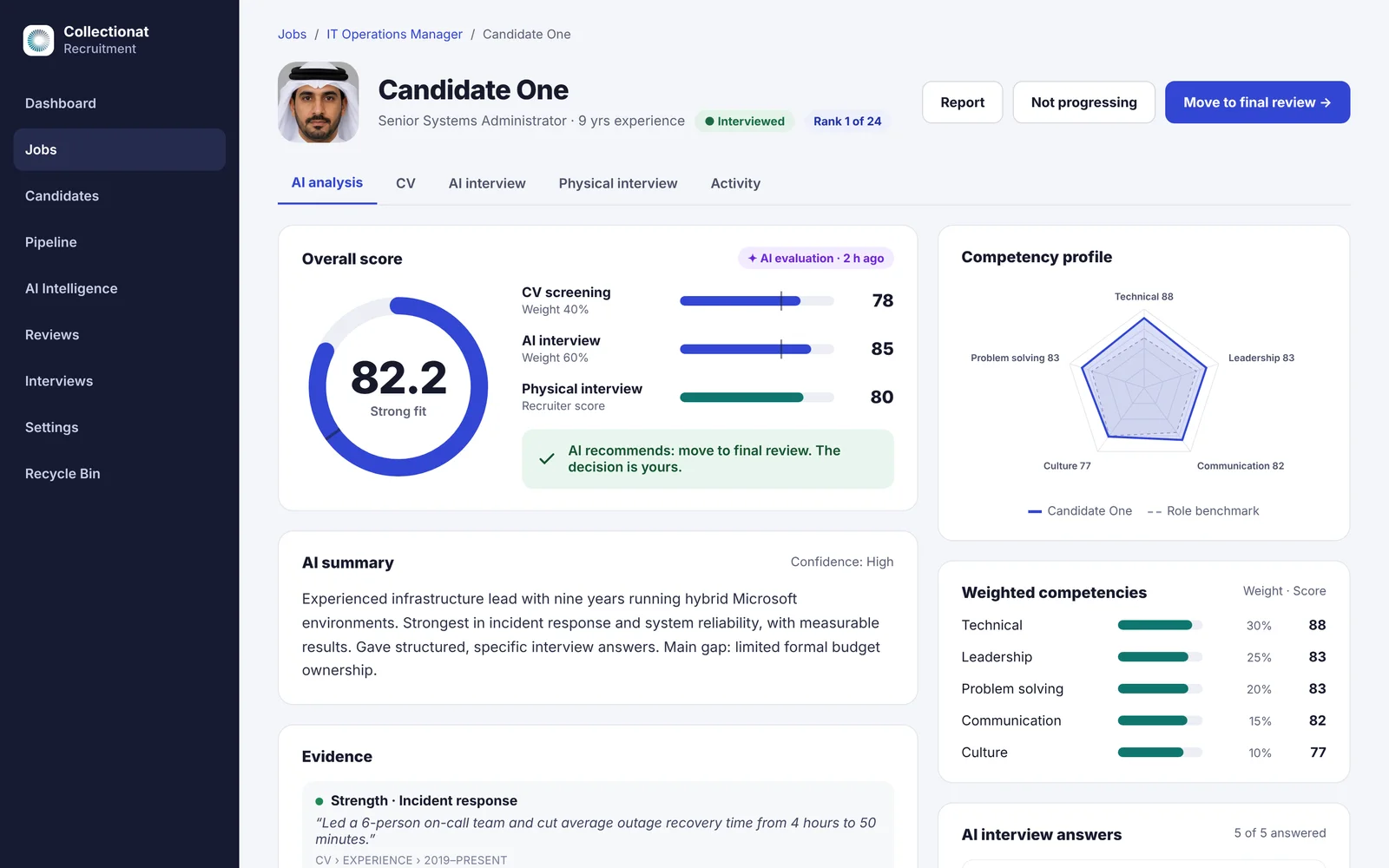The height and width of the screenshot is (868, 1389).
Task: Open the CV tab
Action: (405, 183)
